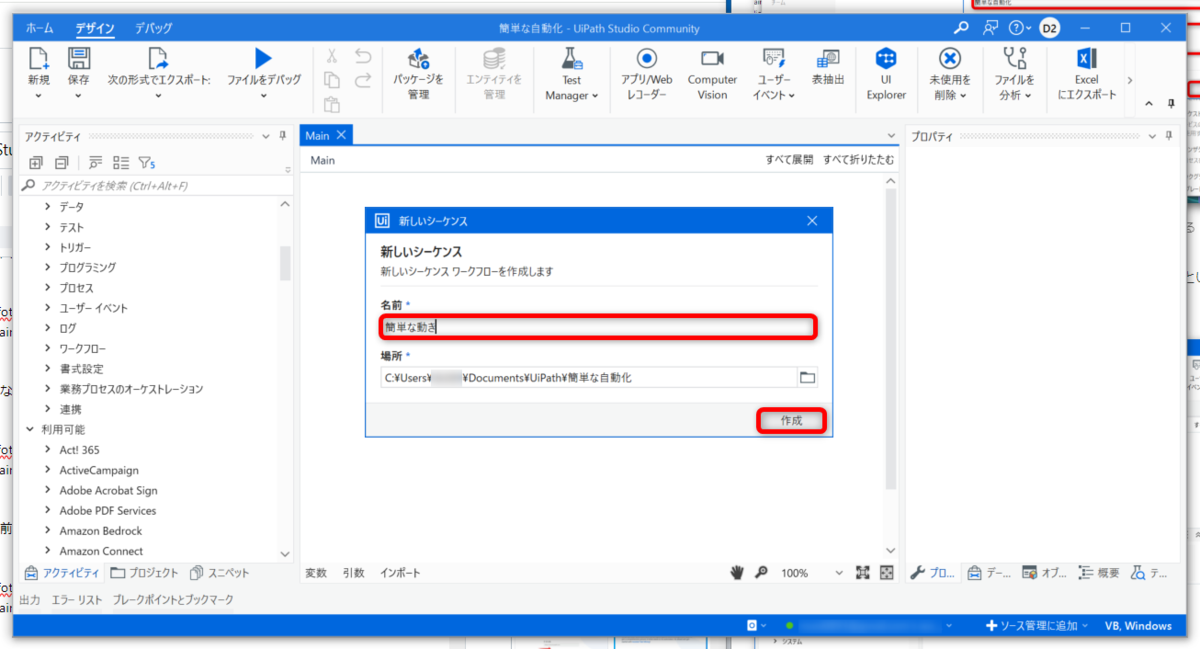Click the 名前 input field
Screen dimensions: 1200x649
[599, 327]
